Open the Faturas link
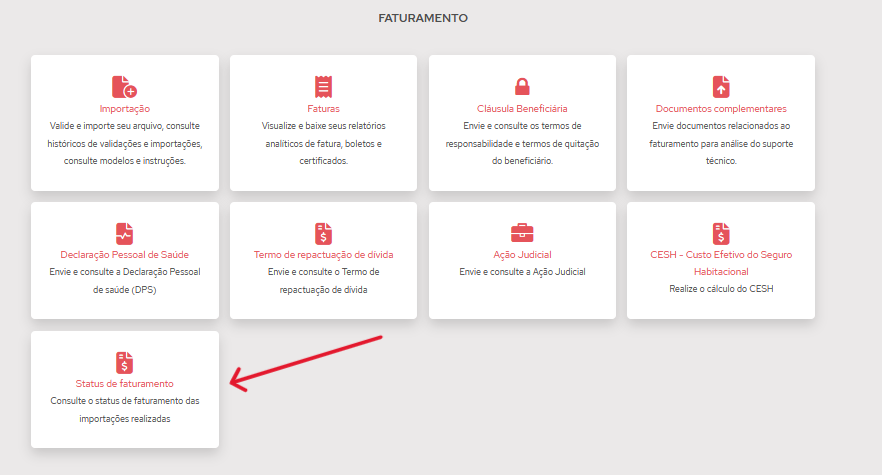Image resolution: width=882 pixels, height=475 pixels. tap(323, 109)
